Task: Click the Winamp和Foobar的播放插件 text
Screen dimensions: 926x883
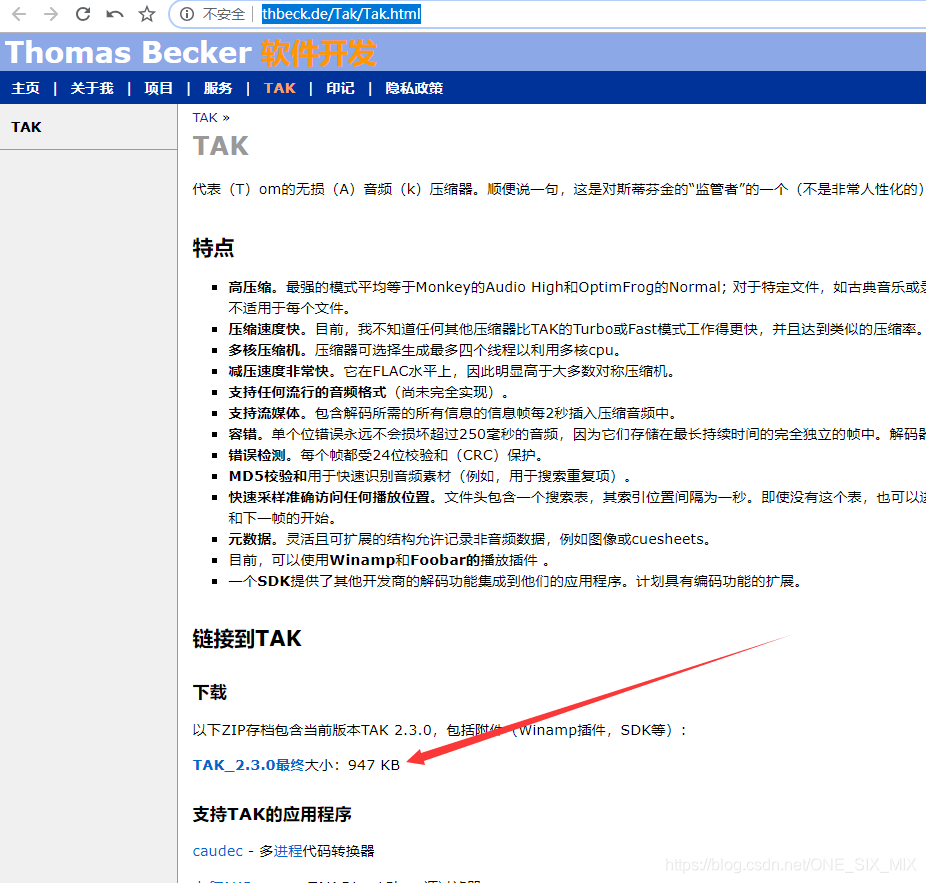Action: coord(433,560)
